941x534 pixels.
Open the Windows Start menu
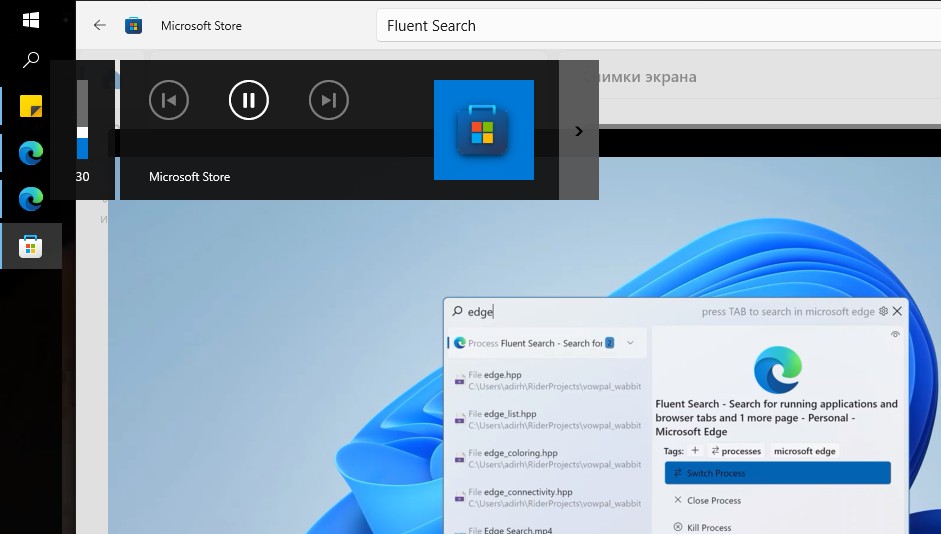(31, 20)
